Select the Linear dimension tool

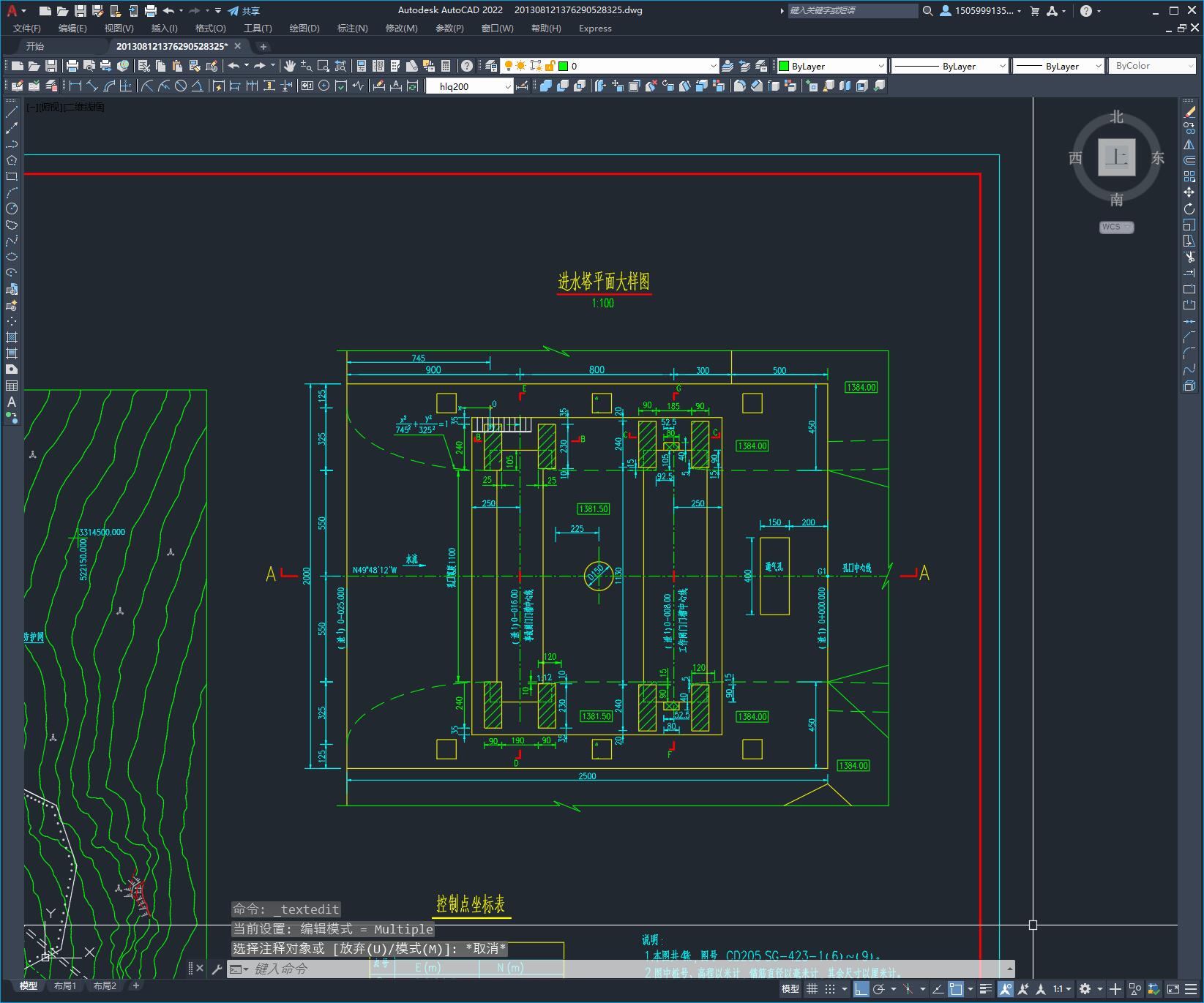pyautogui.click(x=75, y=86)
